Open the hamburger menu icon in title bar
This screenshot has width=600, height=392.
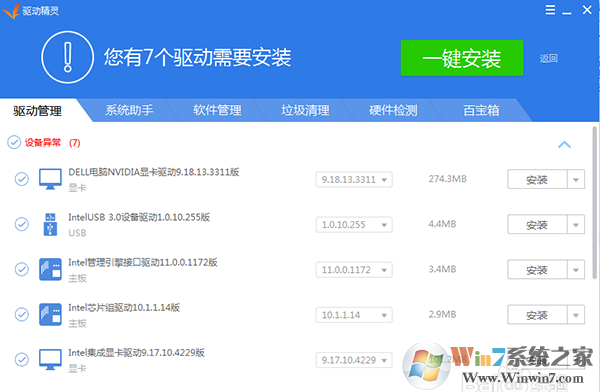click(x=550, y=10)
